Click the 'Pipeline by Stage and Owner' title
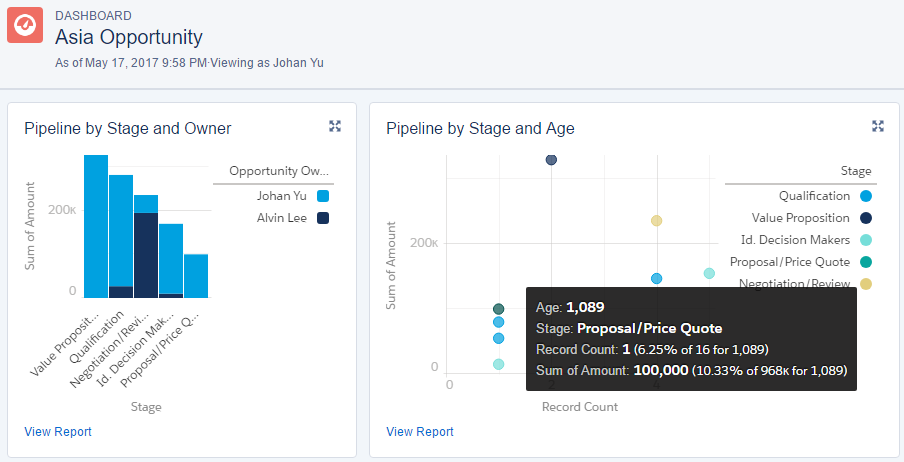This screenshot has width=904, height=462. coord(127,128)
